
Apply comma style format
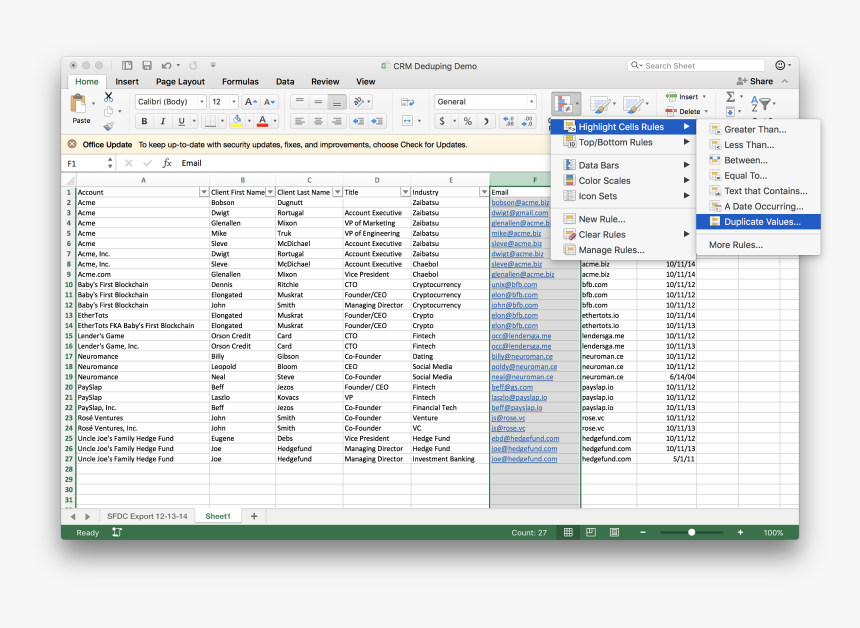[x=486, y=121]
